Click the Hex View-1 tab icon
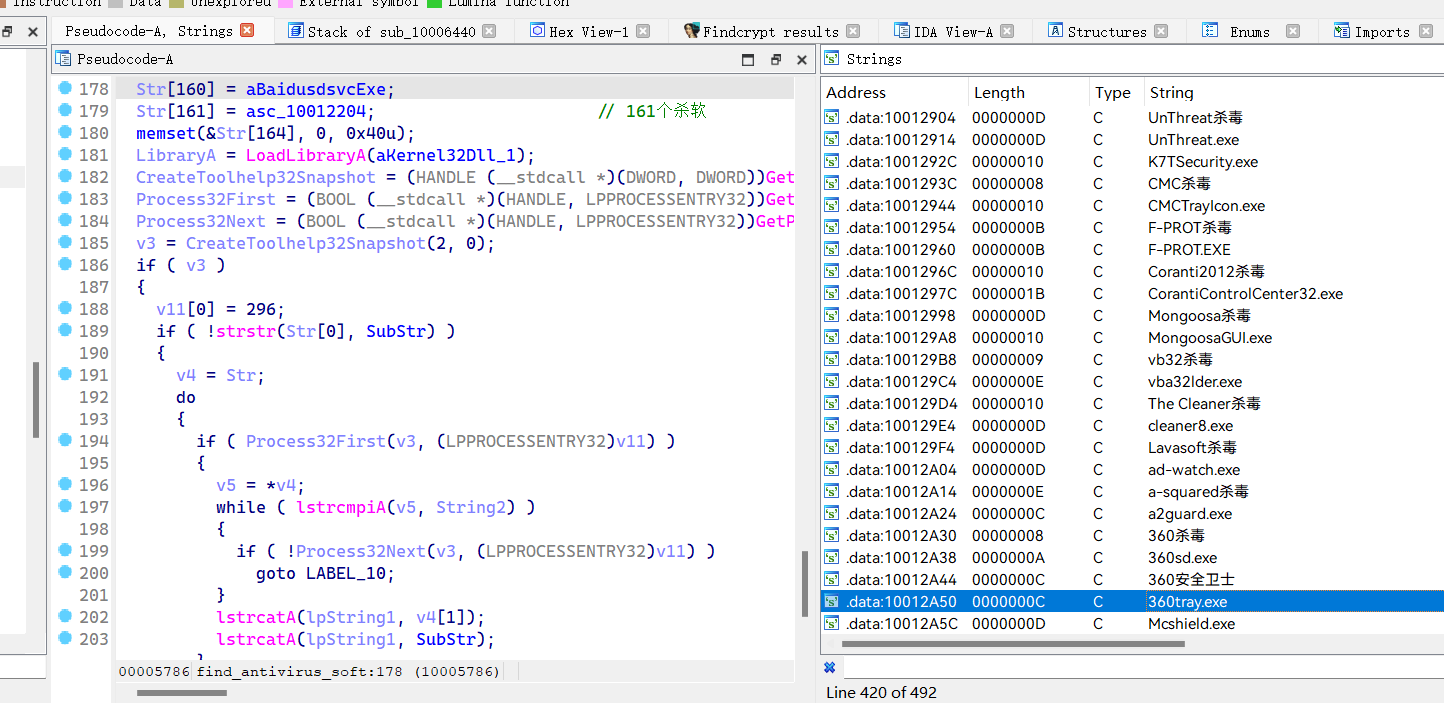The width and height of the screenshot is (1444, 703). point(537,31)
